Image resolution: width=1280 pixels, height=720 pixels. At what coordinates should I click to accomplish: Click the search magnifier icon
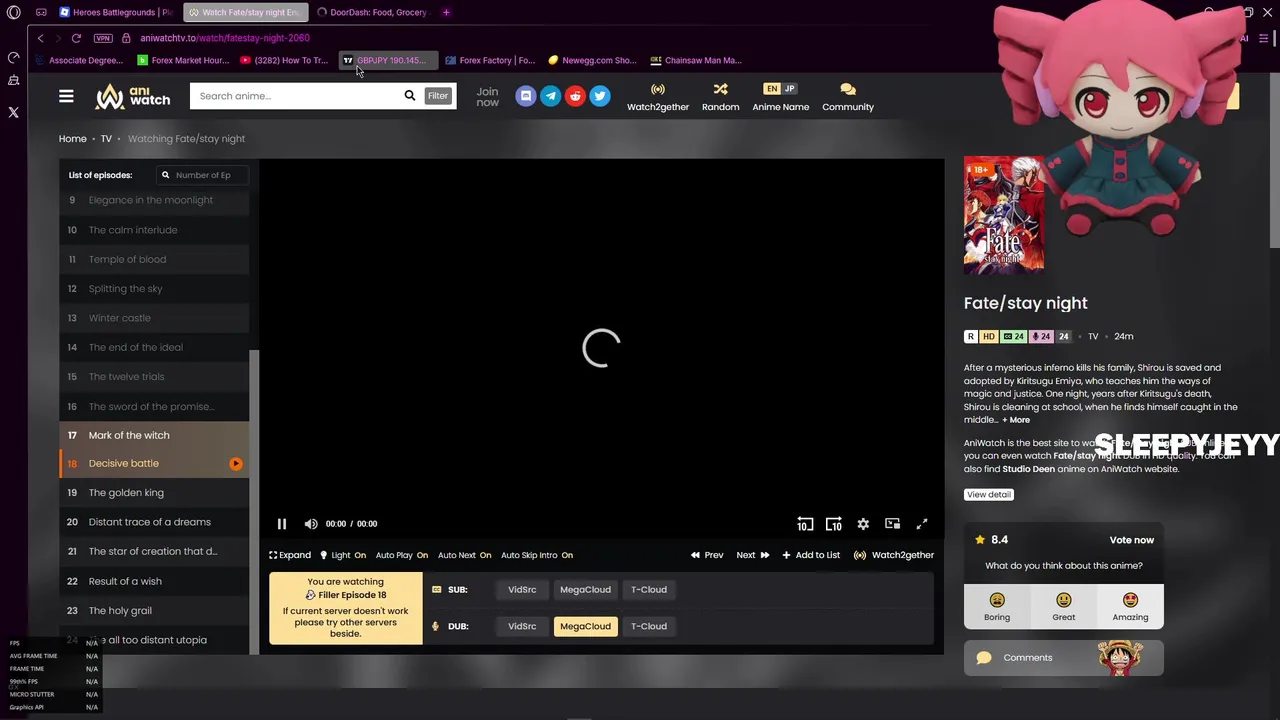pyautogui.click(x=409, y=96)
